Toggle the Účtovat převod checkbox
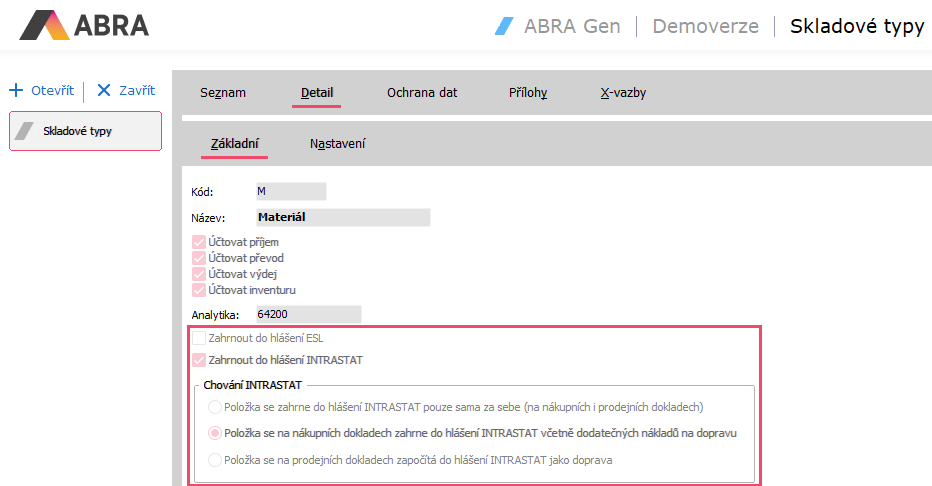The height and width of the screenshot is (486, 932). pyautogui.click(x=199, y=258)
